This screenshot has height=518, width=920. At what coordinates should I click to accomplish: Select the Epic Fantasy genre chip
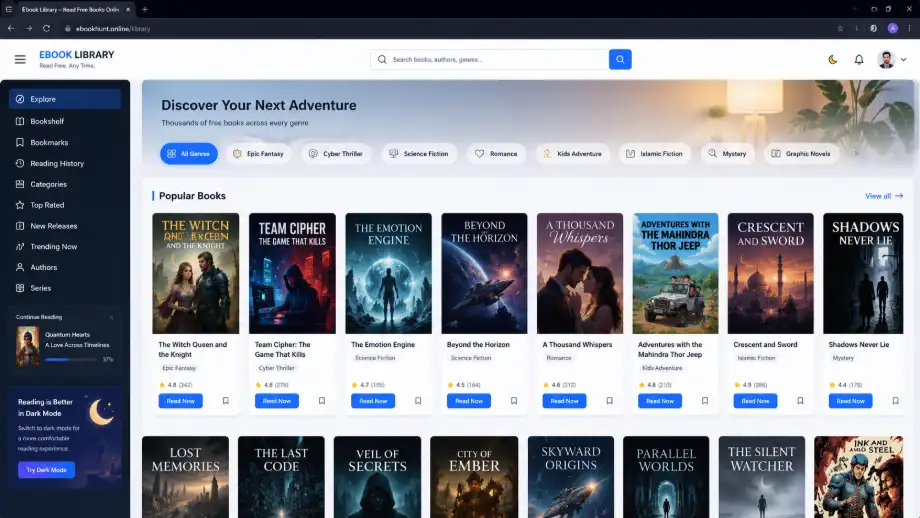coord(258,154)
